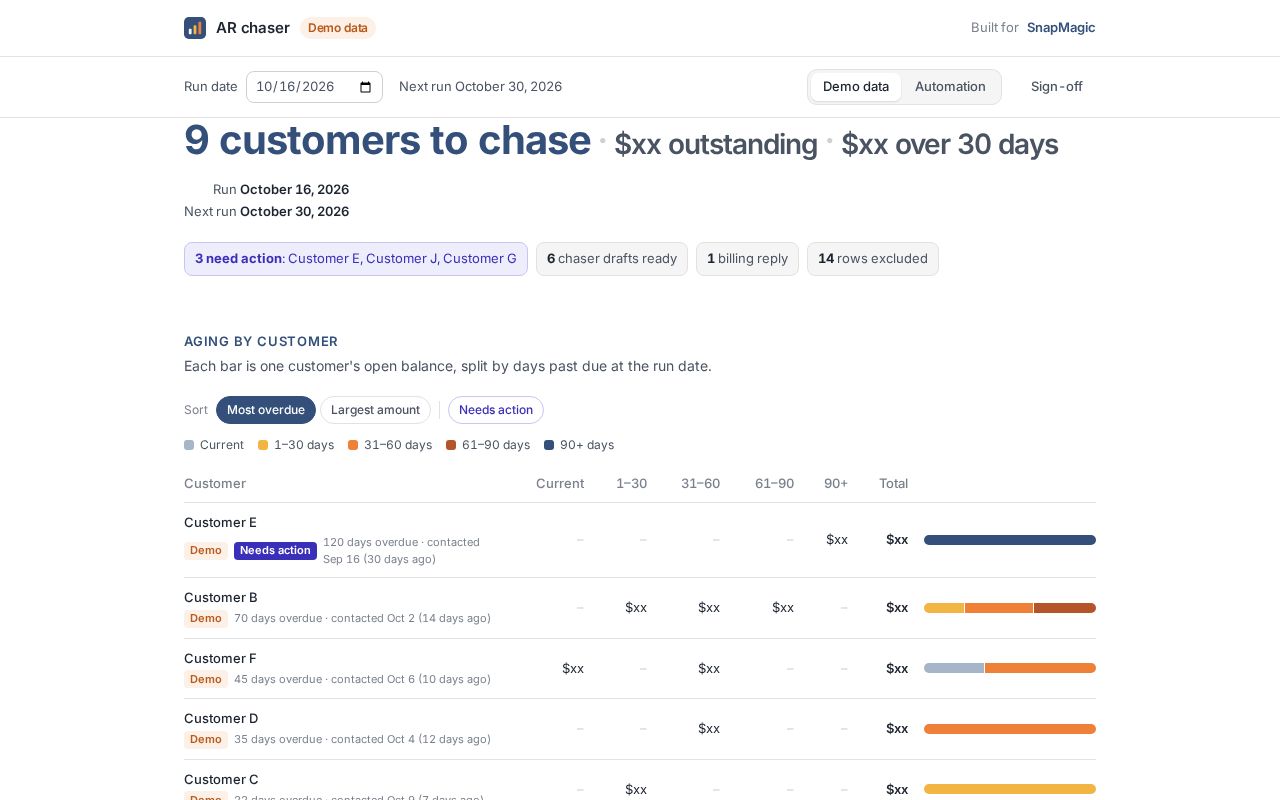
Task: Open the 1 billing reply chip
Action: tap(748, 259)
